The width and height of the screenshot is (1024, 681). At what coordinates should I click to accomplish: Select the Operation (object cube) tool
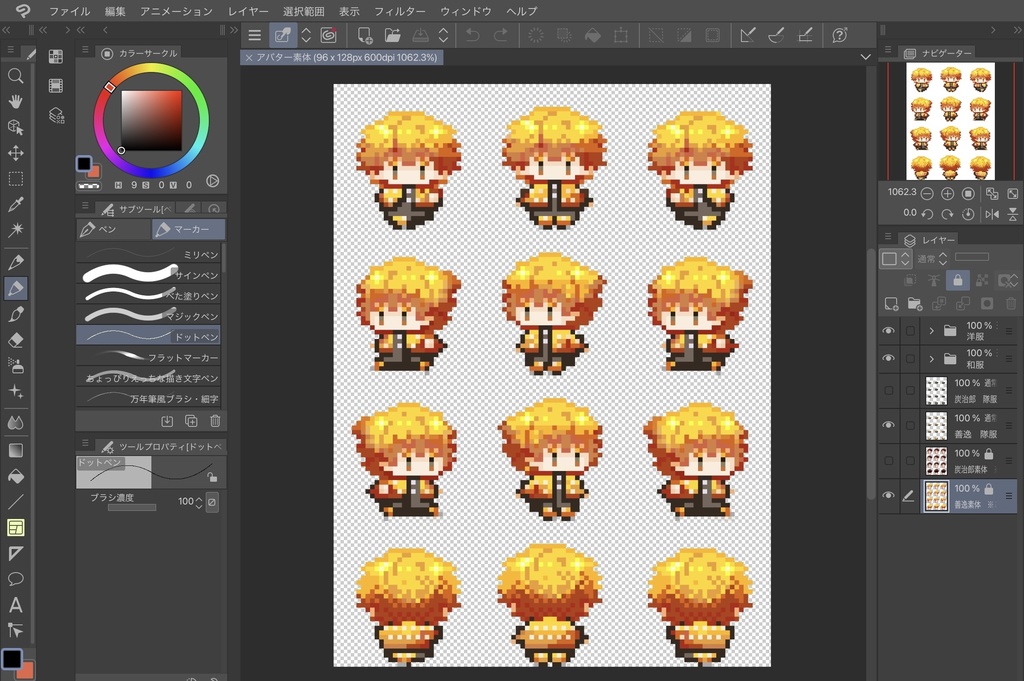pyautogui.click(x=15, y=127)
